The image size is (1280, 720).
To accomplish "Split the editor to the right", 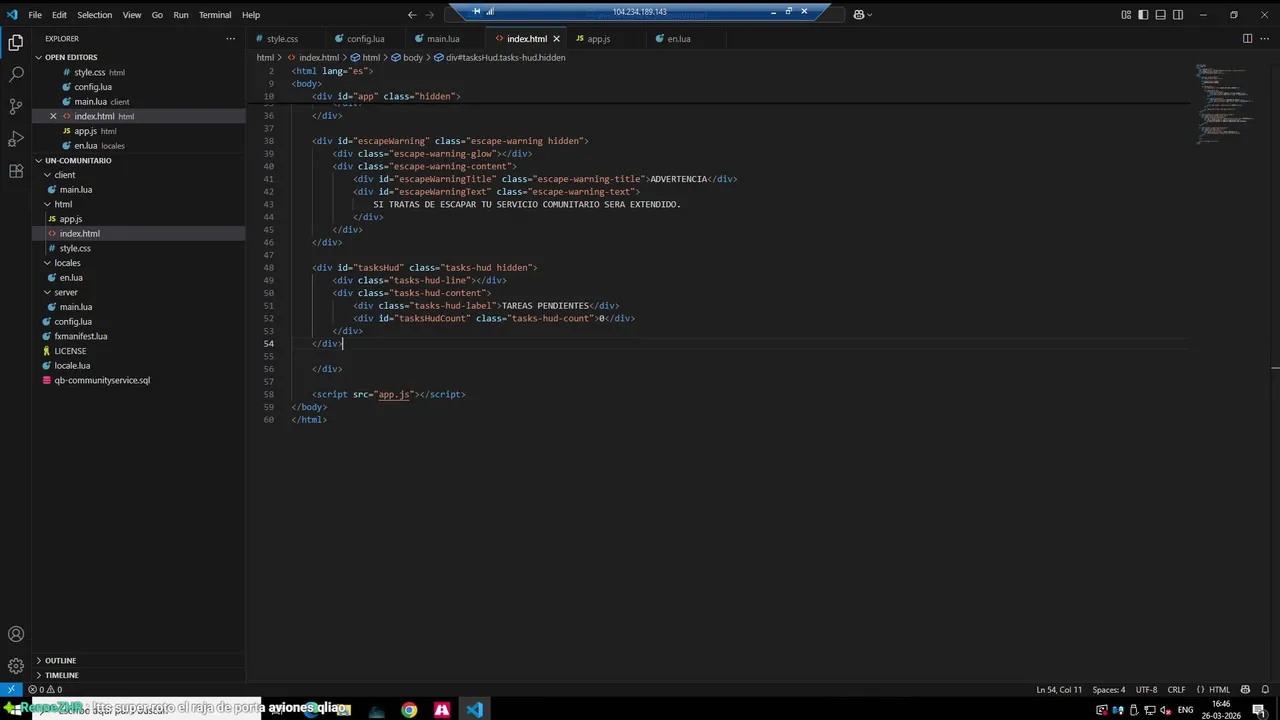I will pos(1247,39).
